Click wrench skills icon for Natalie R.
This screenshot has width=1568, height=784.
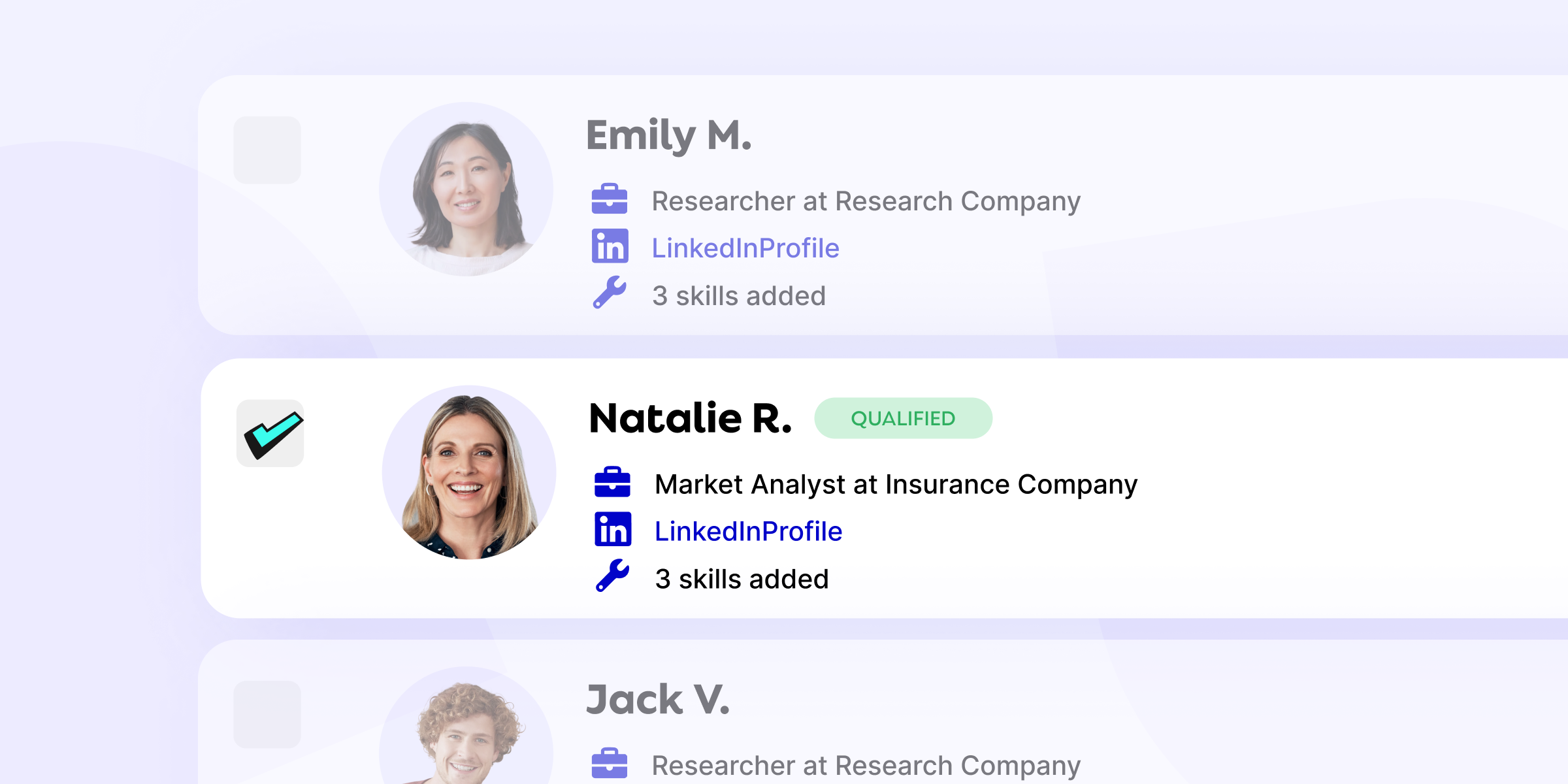click(x=612, y=576)
